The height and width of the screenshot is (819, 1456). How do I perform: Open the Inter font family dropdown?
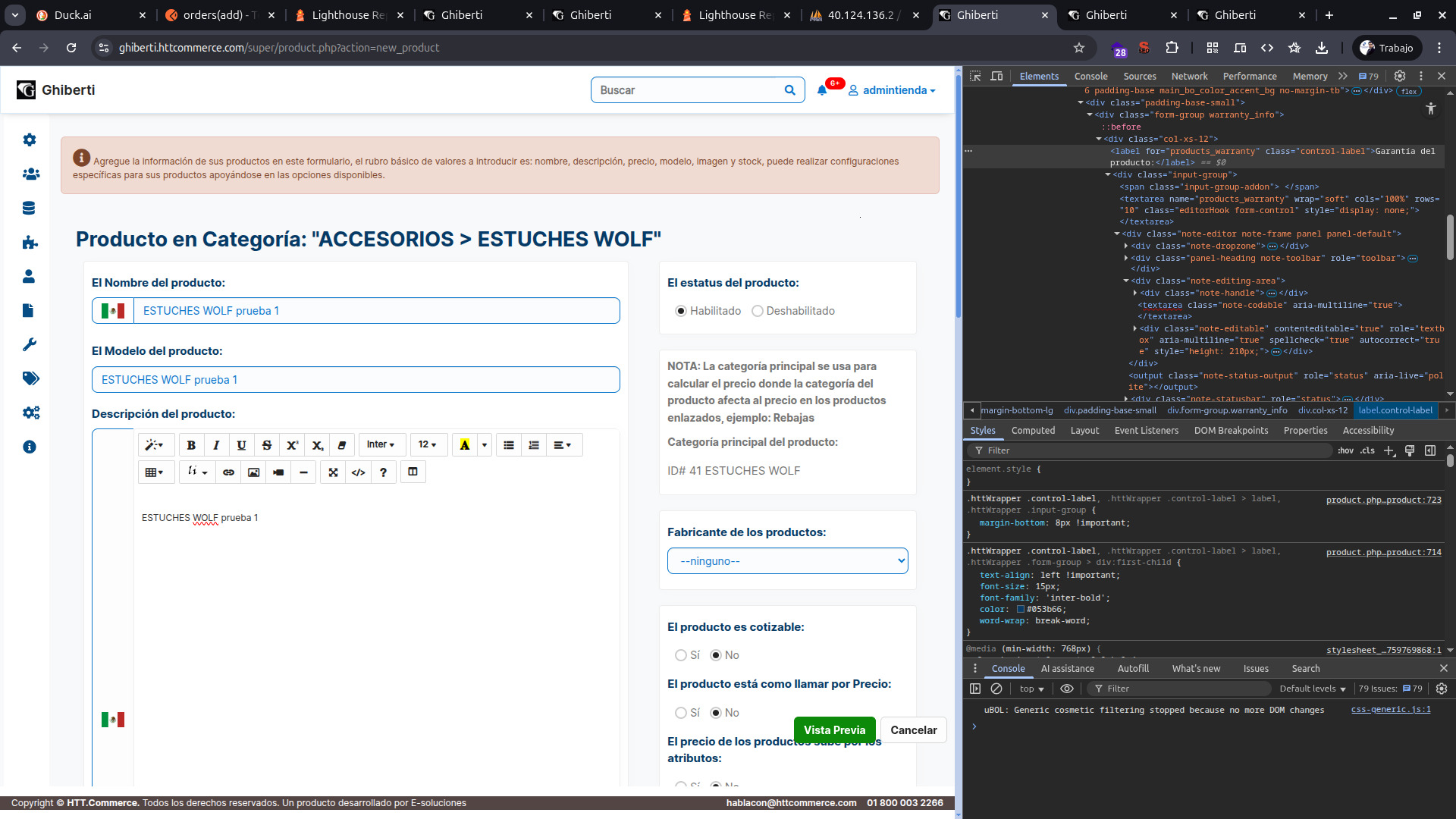(381, 445)
